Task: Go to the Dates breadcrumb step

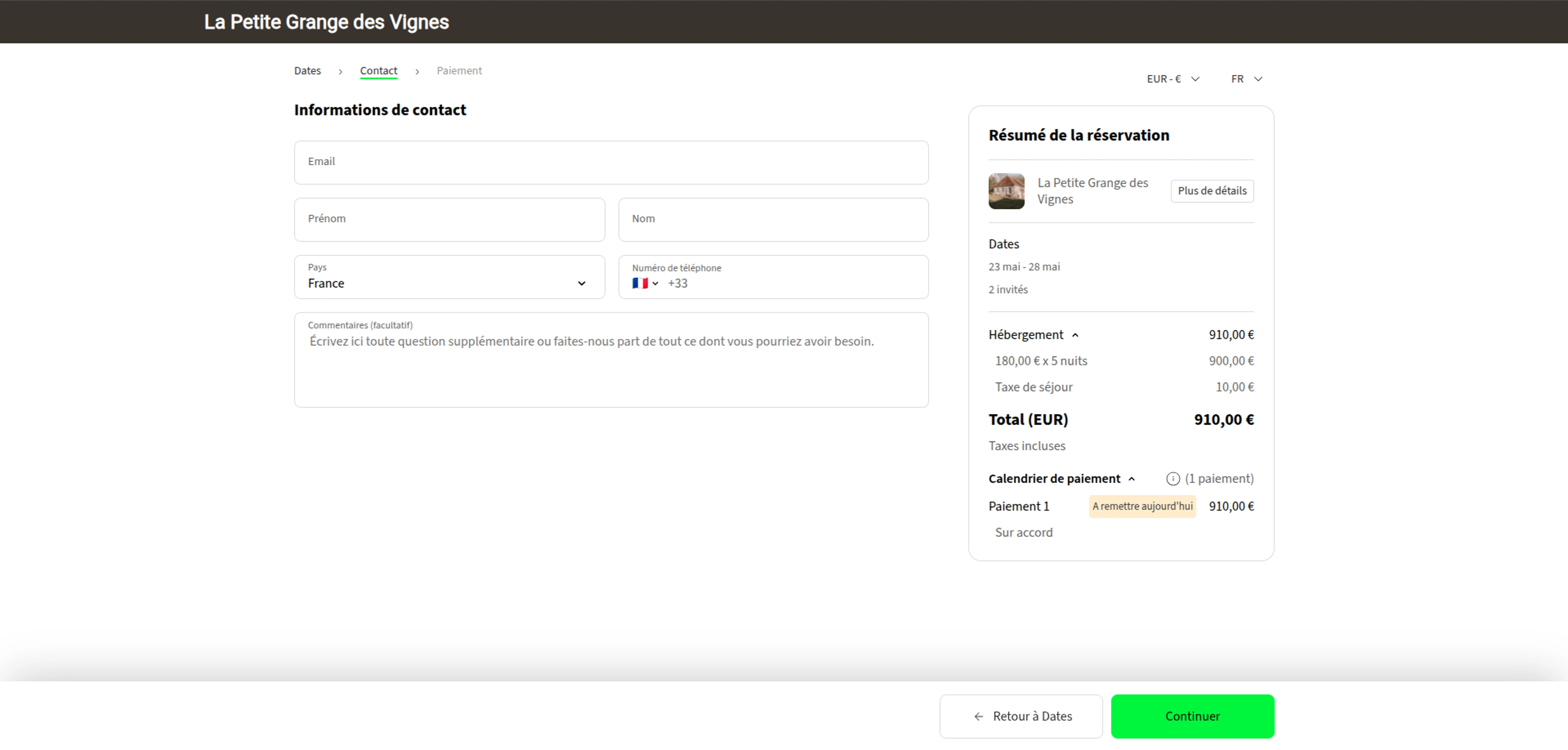Action: point(307,71)
